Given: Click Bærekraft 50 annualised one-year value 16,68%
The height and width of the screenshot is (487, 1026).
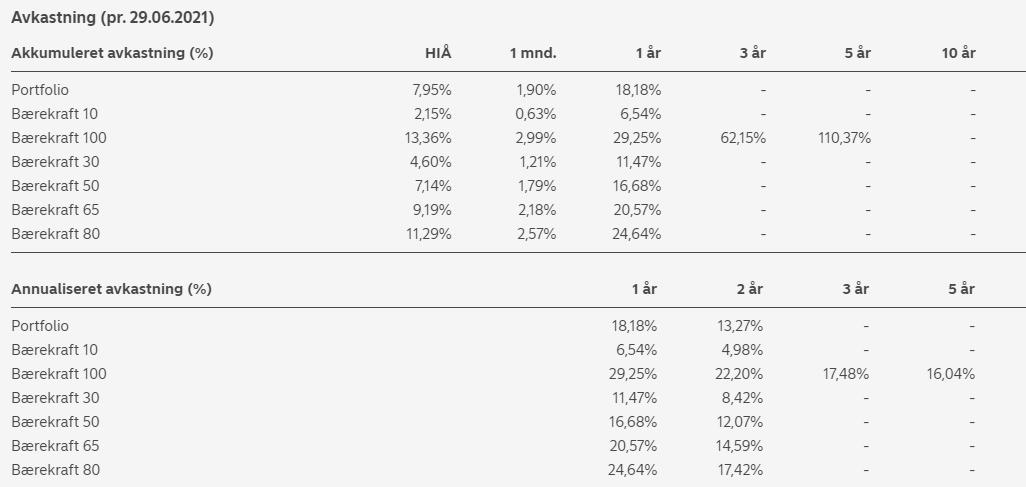Looking at the screenshot, I should point(633,422).
